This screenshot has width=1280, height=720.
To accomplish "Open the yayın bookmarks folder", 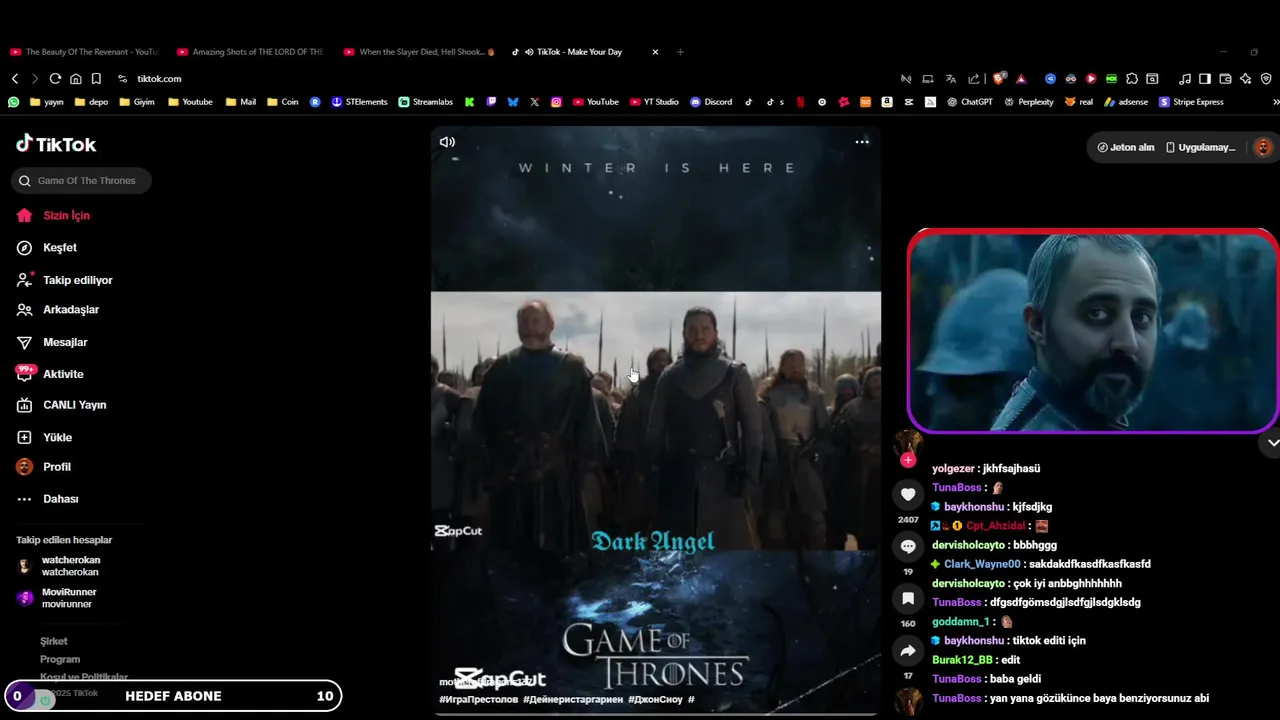I will point(47,102).
